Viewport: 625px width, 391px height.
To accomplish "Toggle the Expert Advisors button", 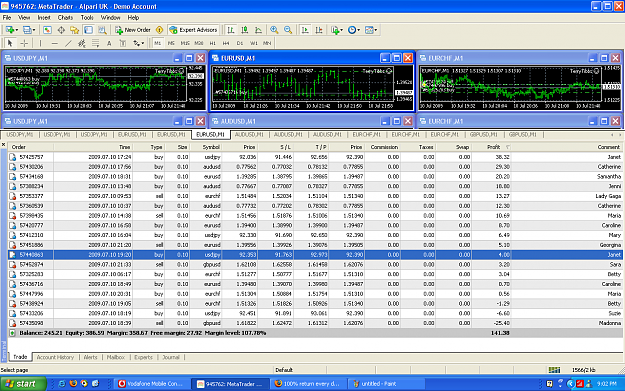I will 193,30.
